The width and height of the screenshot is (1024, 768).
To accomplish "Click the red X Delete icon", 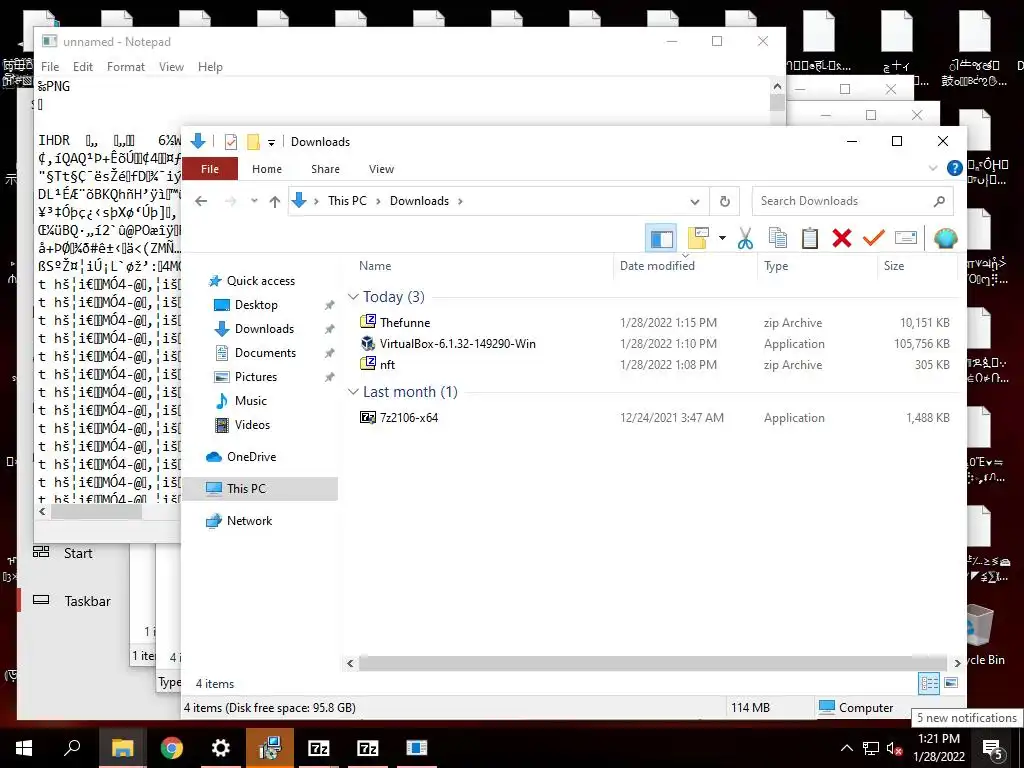I will tap(842, 238).
